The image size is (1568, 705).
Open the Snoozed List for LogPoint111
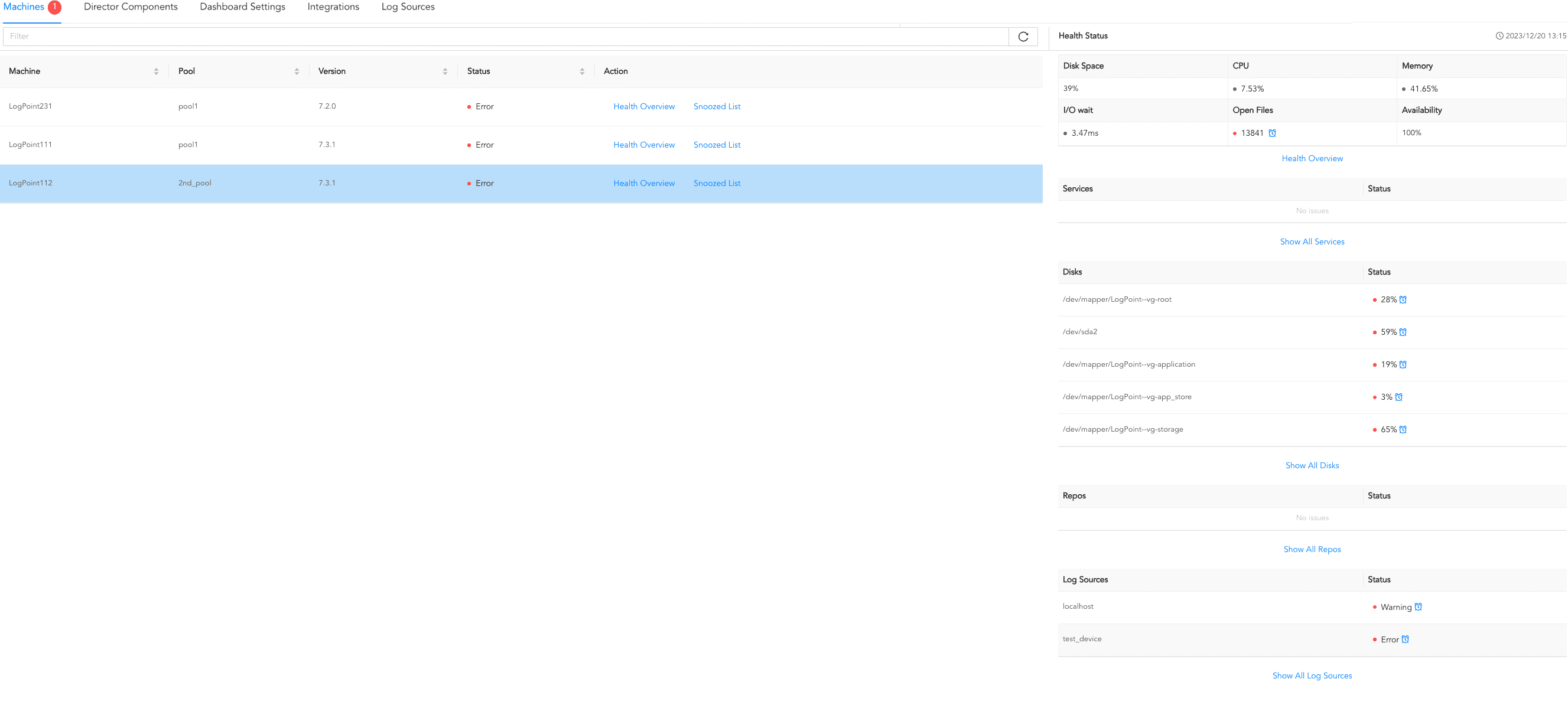[717, 144]
